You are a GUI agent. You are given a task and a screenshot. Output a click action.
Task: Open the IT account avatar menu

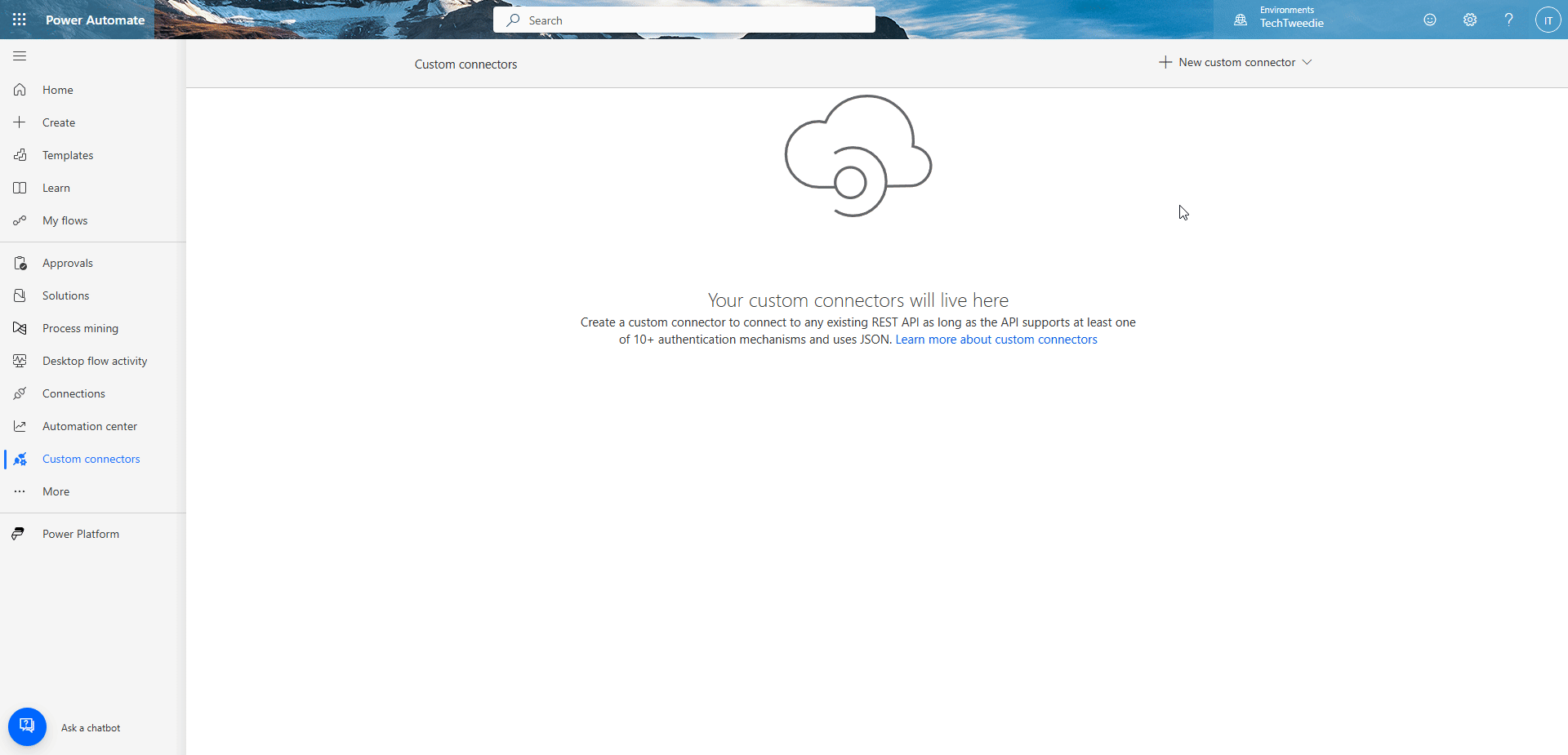pos(1548,20)
